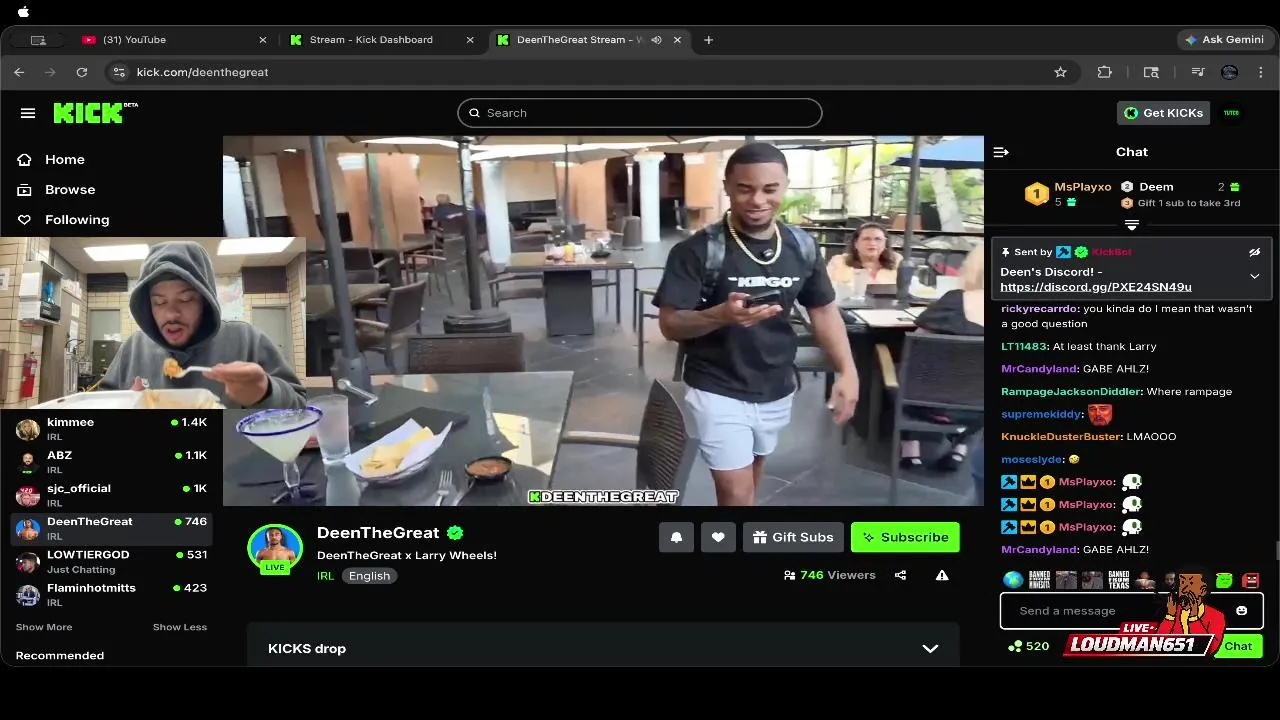Click DeenTheGreat's LIVE avatar

pos(275,549)
